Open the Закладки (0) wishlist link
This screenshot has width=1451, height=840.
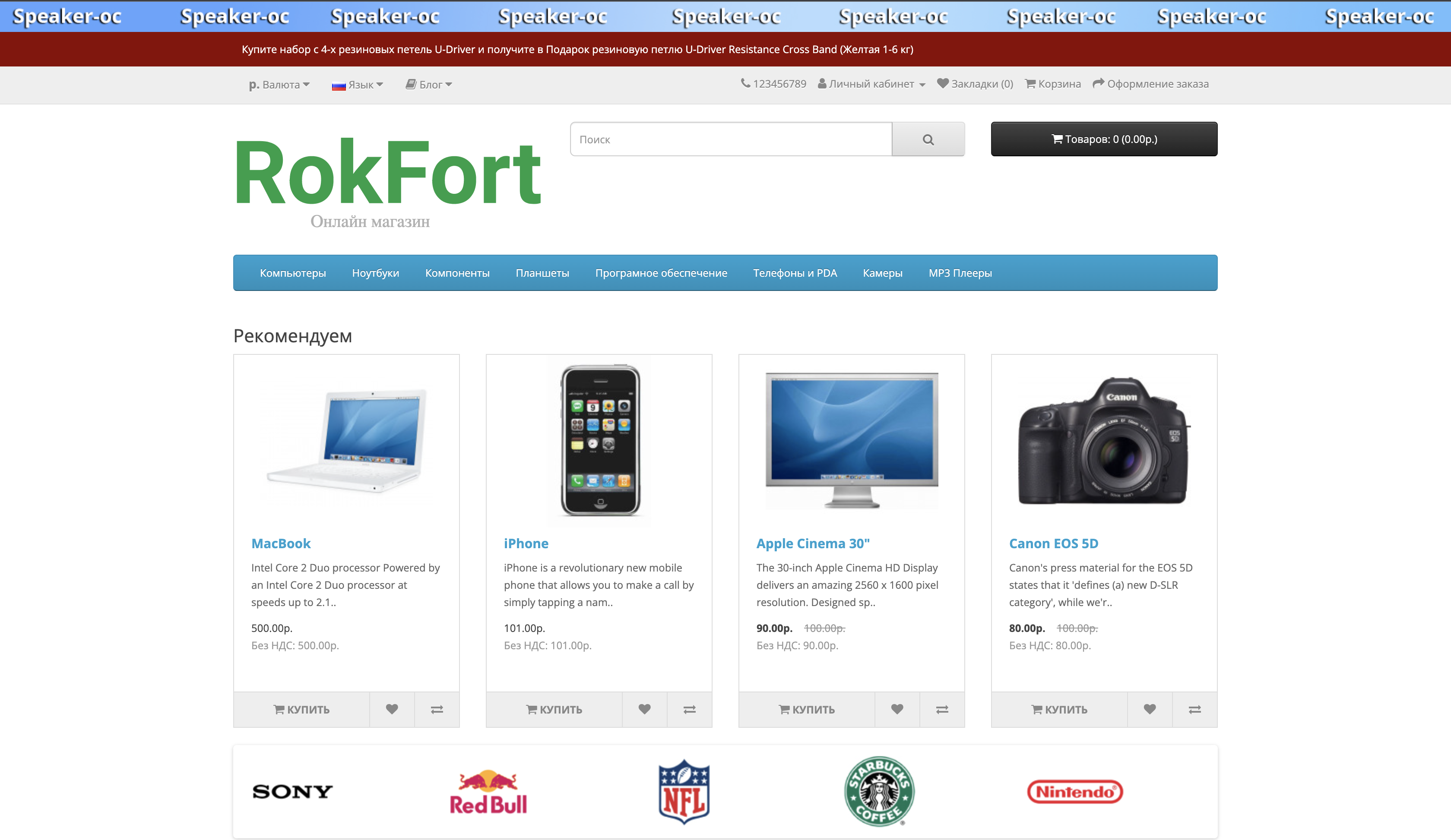click(975, 84)
